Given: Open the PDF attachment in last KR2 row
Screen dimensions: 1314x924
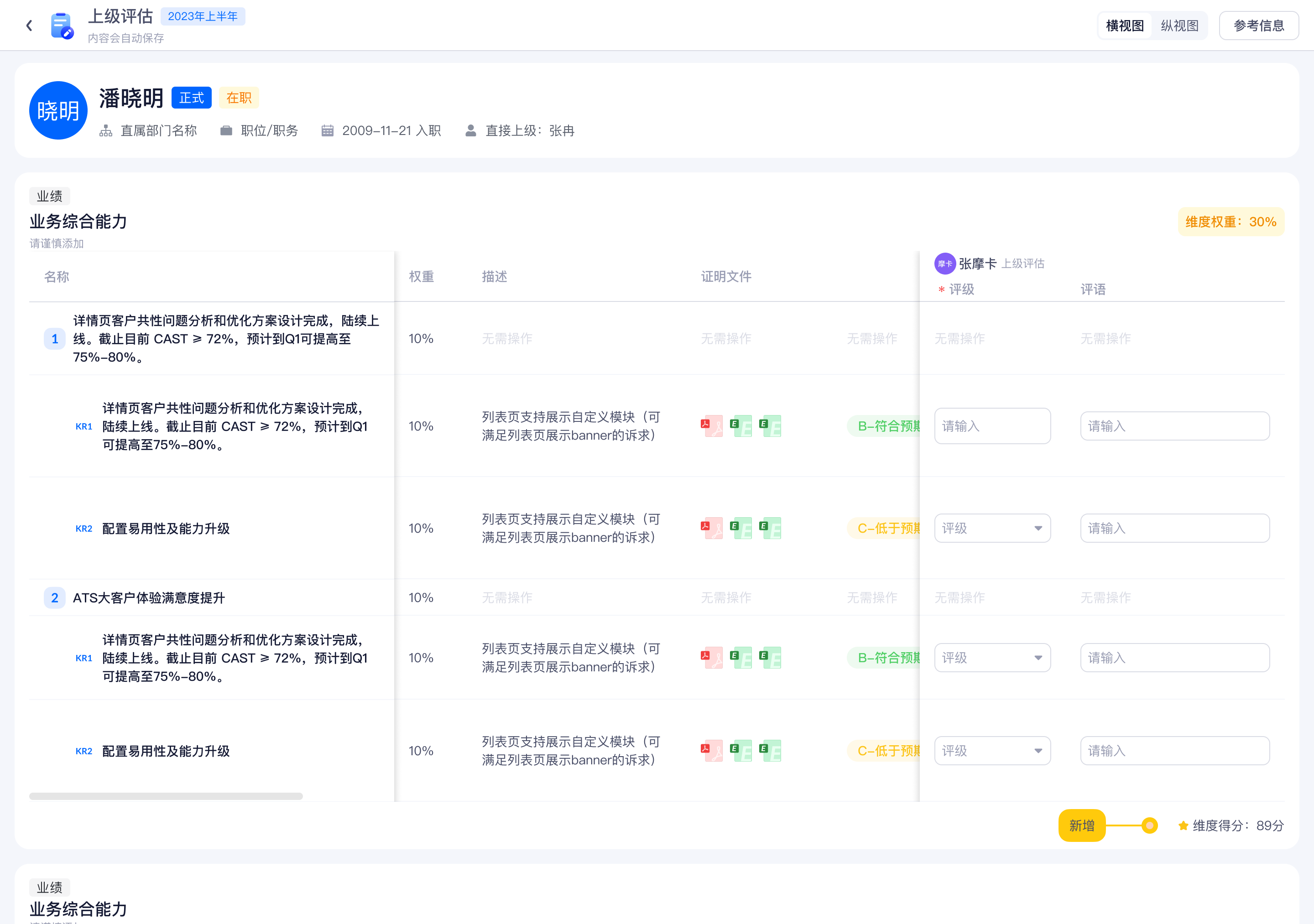Looking at the screenshot, I should [711, 751].
